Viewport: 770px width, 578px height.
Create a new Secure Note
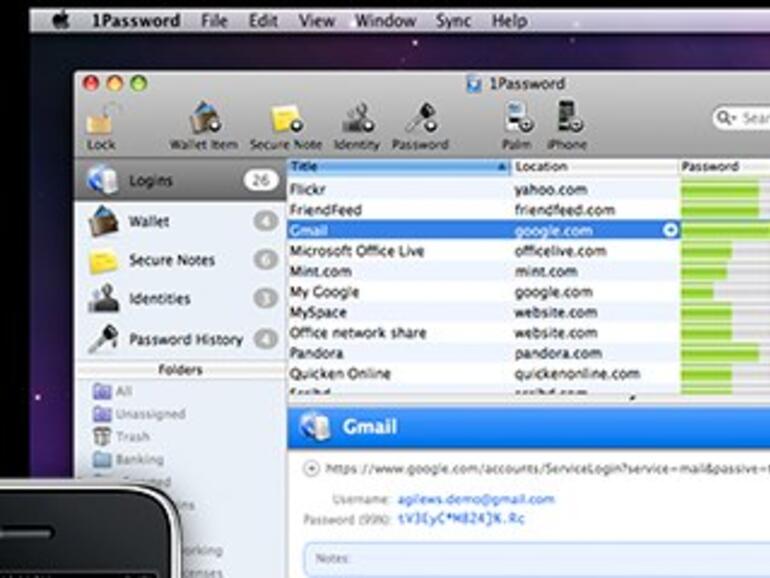coord(285,125)
